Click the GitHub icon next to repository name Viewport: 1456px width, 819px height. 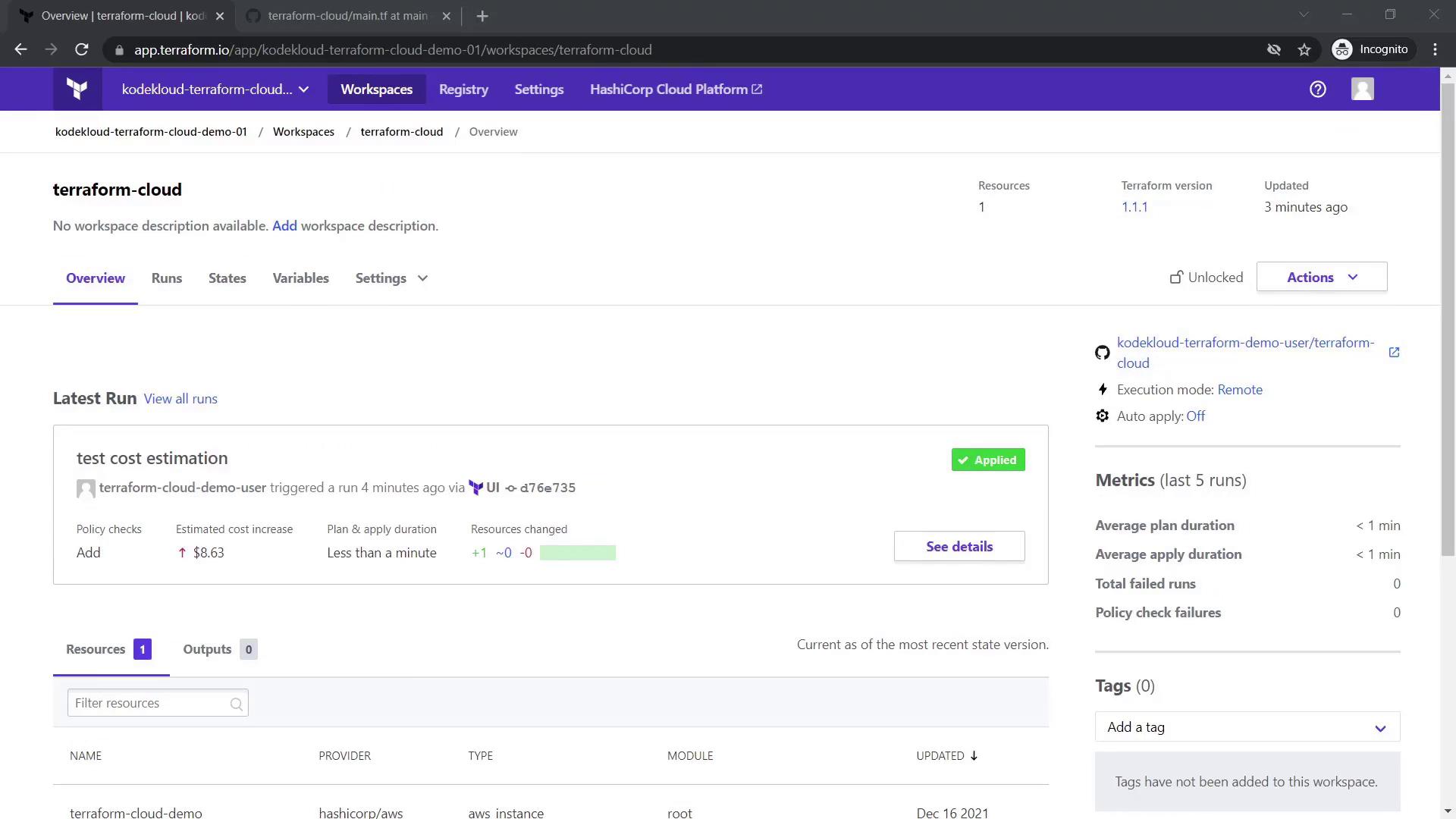pos(1103,353)
